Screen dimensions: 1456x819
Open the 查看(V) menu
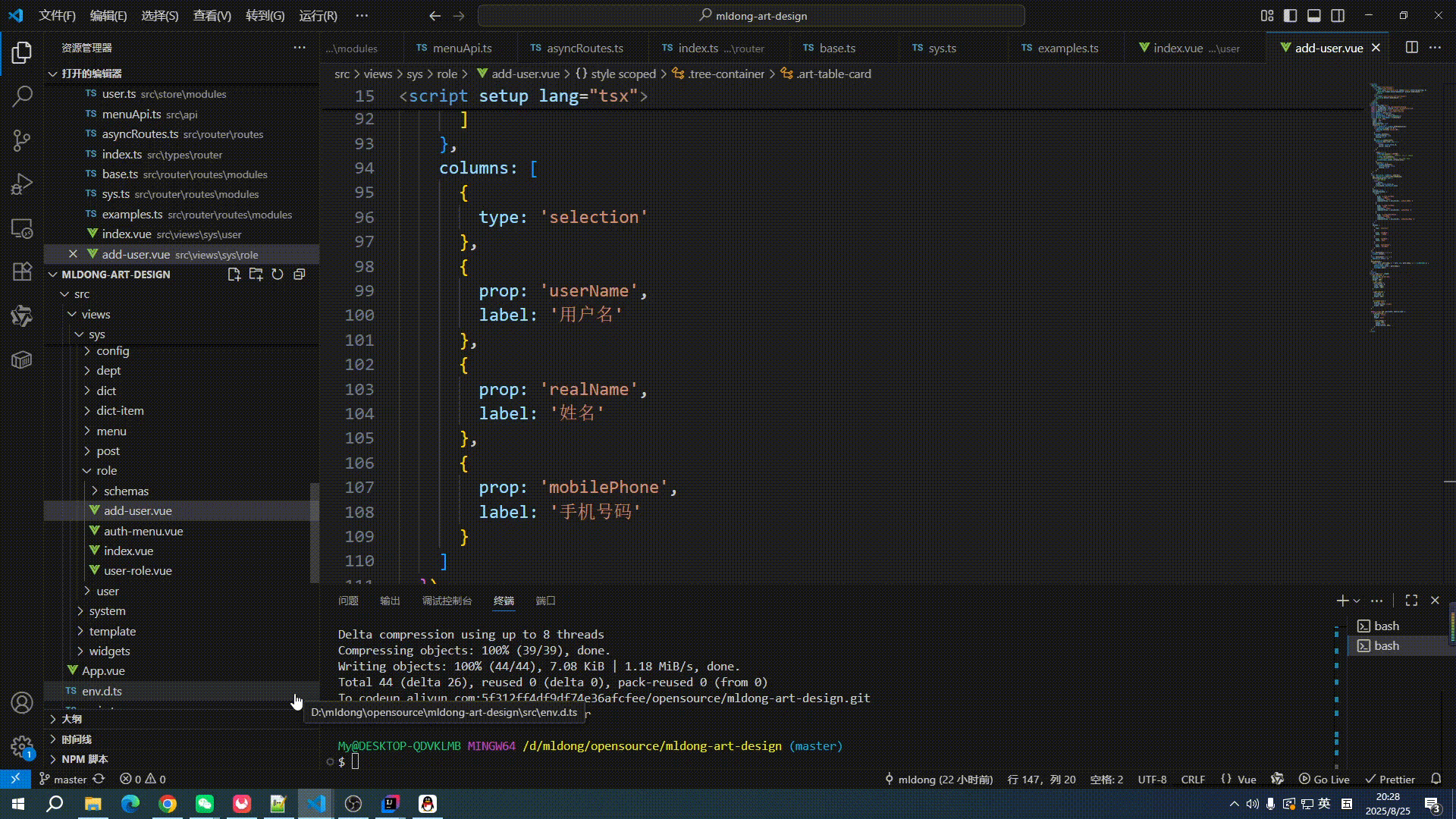pyautogui.click(x=212, y=15)
